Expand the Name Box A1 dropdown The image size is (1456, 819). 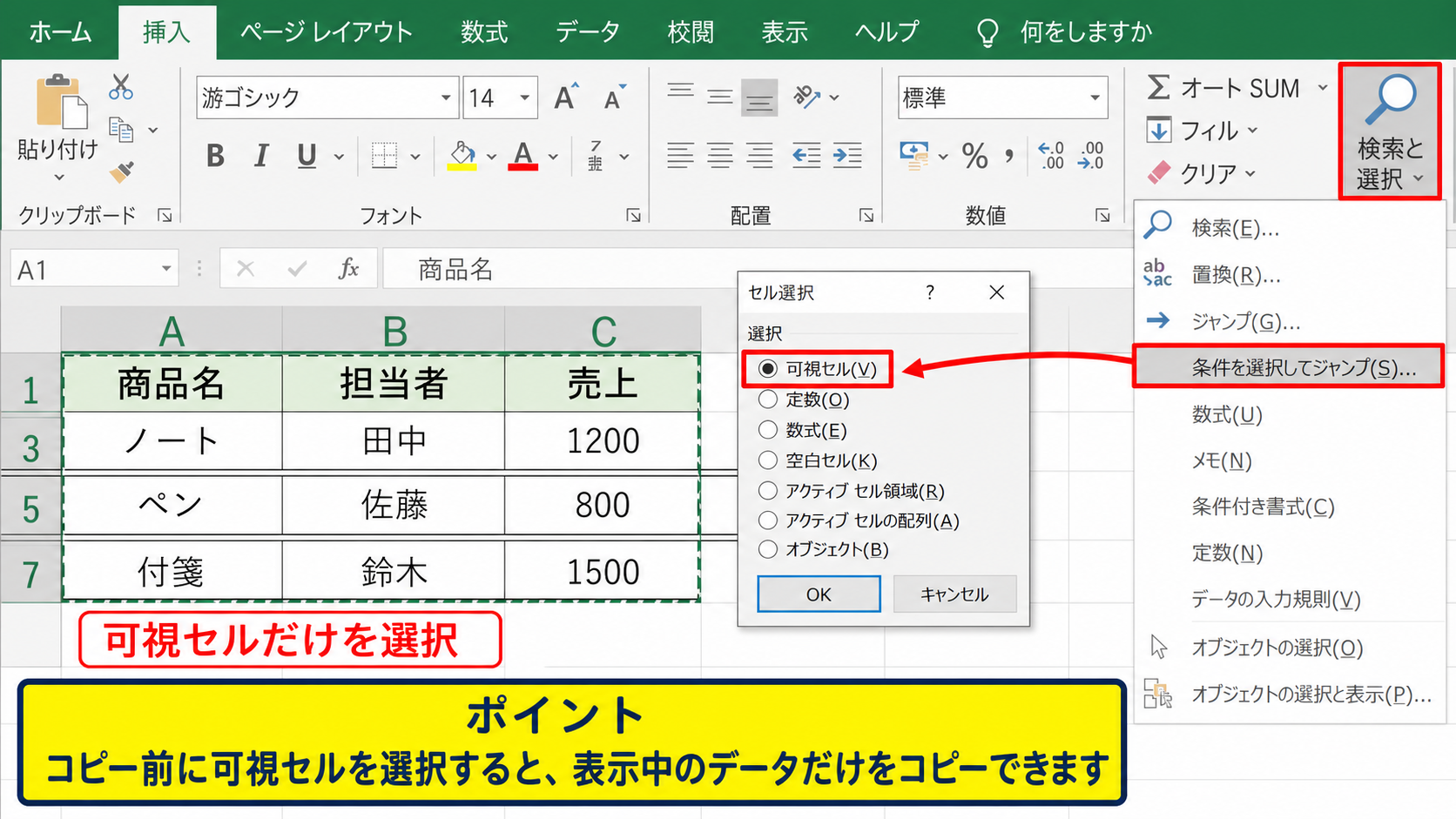[166, 269]
